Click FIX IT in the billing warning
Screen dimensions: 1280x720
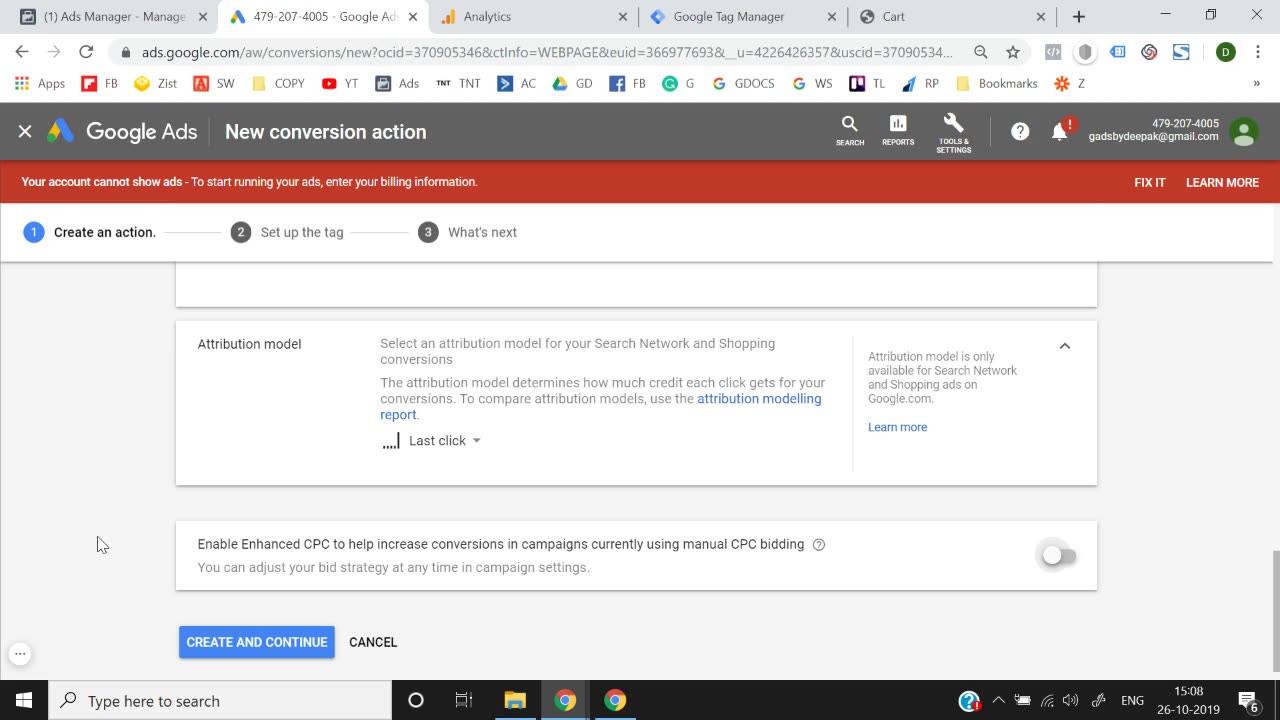[1150, 182]
